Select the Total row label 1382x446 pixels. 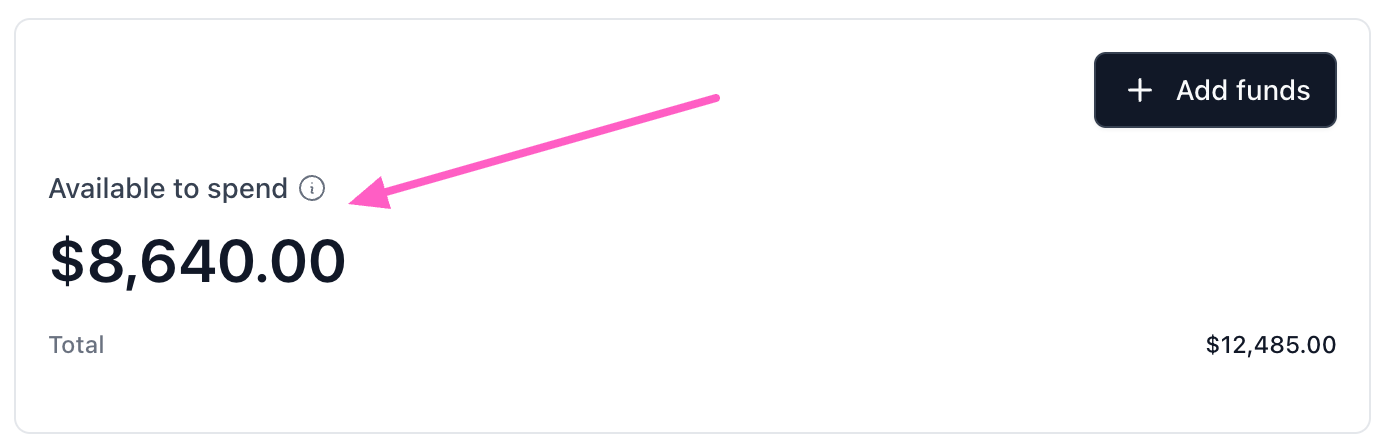tap(76, 345)
